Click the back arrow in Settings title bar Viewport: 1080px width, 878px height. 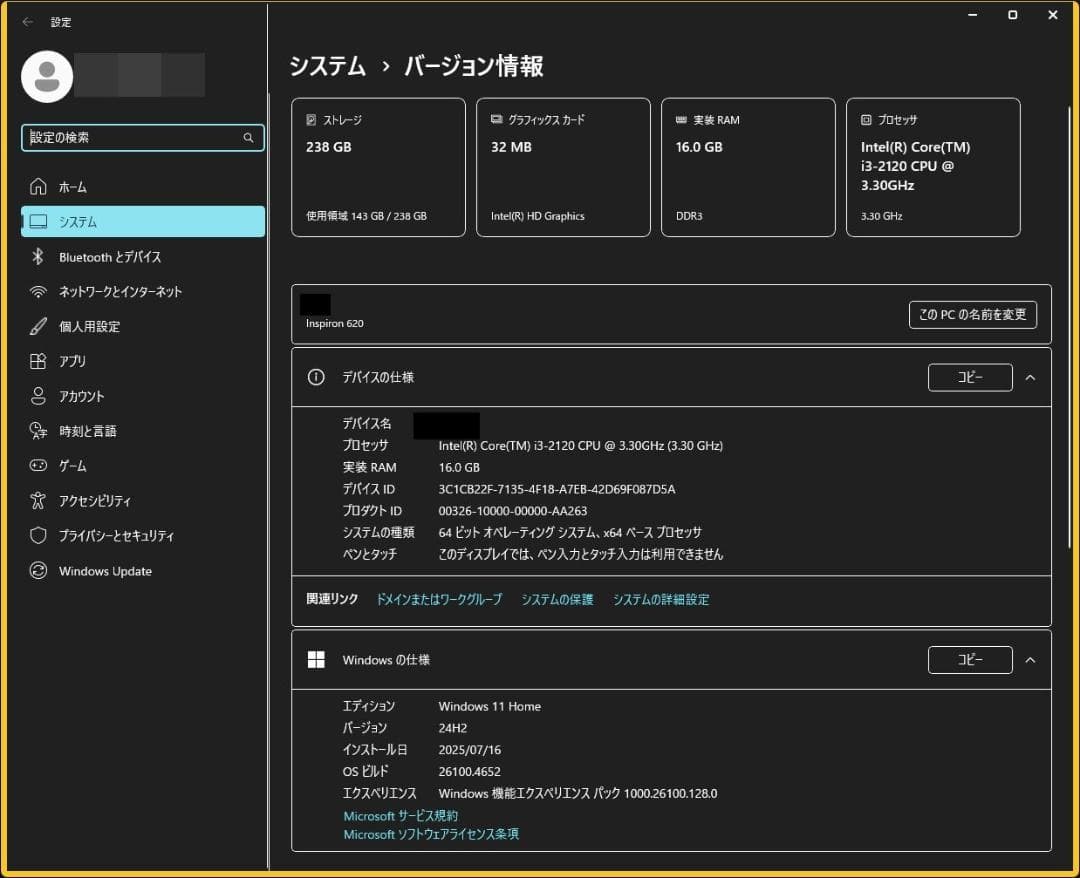(28, 22)
